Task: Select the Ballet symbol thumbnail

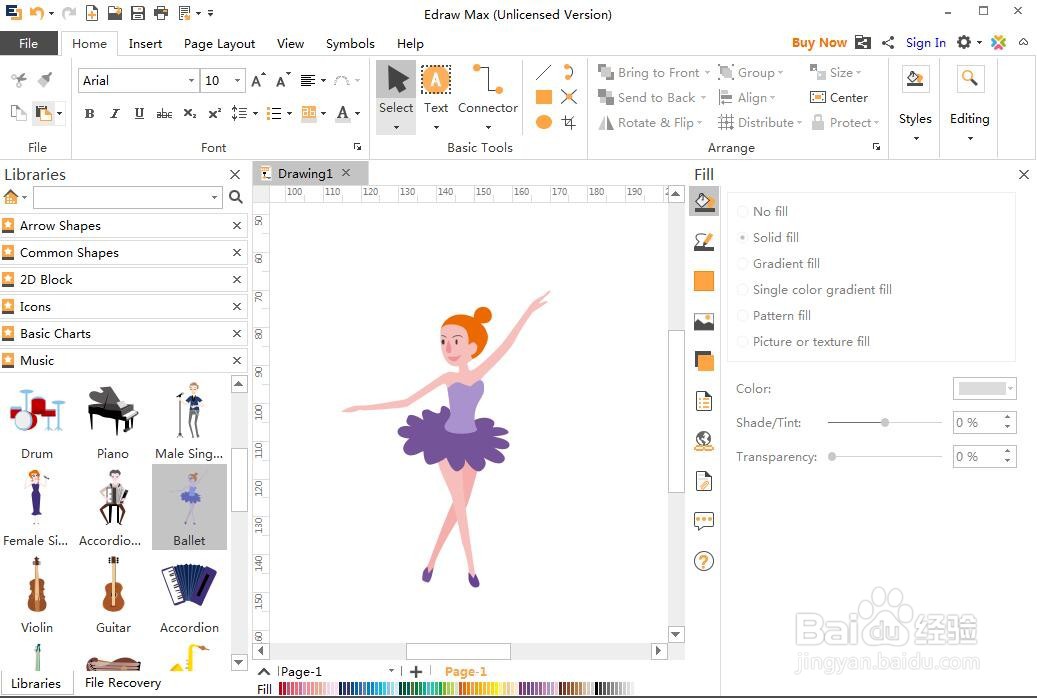Action: [189, 507]
